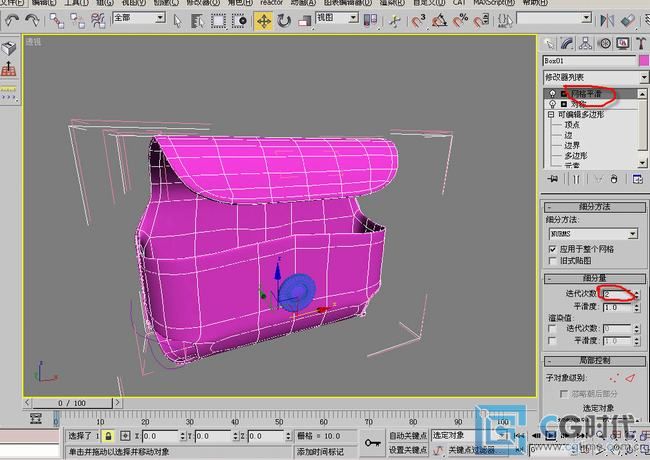Viewport: 650px width, 460px height.
Task: Toggle Show End Result icon under the stack
Action: click(x=576, y=179)
